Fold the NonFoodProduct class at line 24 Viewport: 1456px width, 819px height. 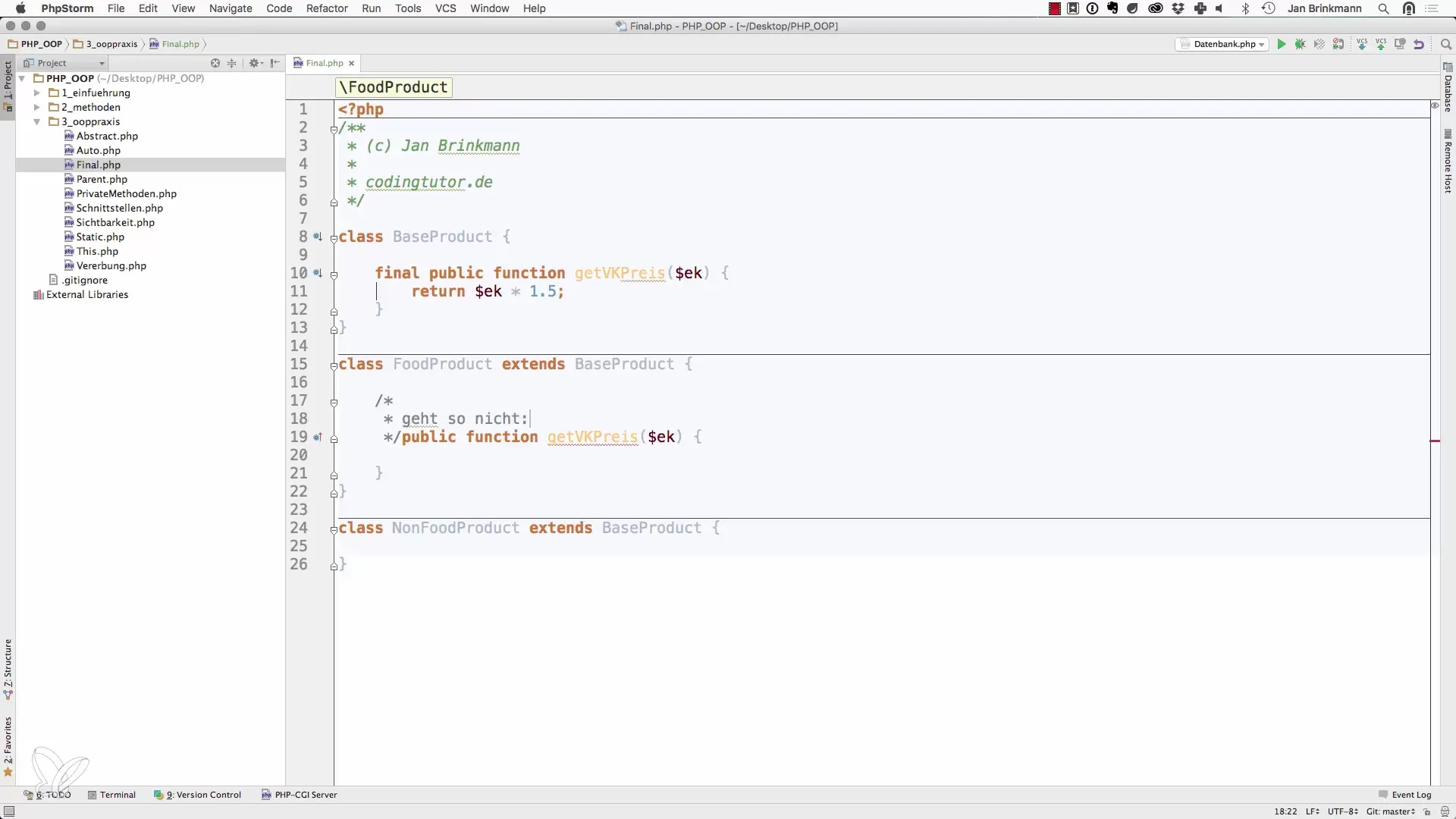point(334,529)
